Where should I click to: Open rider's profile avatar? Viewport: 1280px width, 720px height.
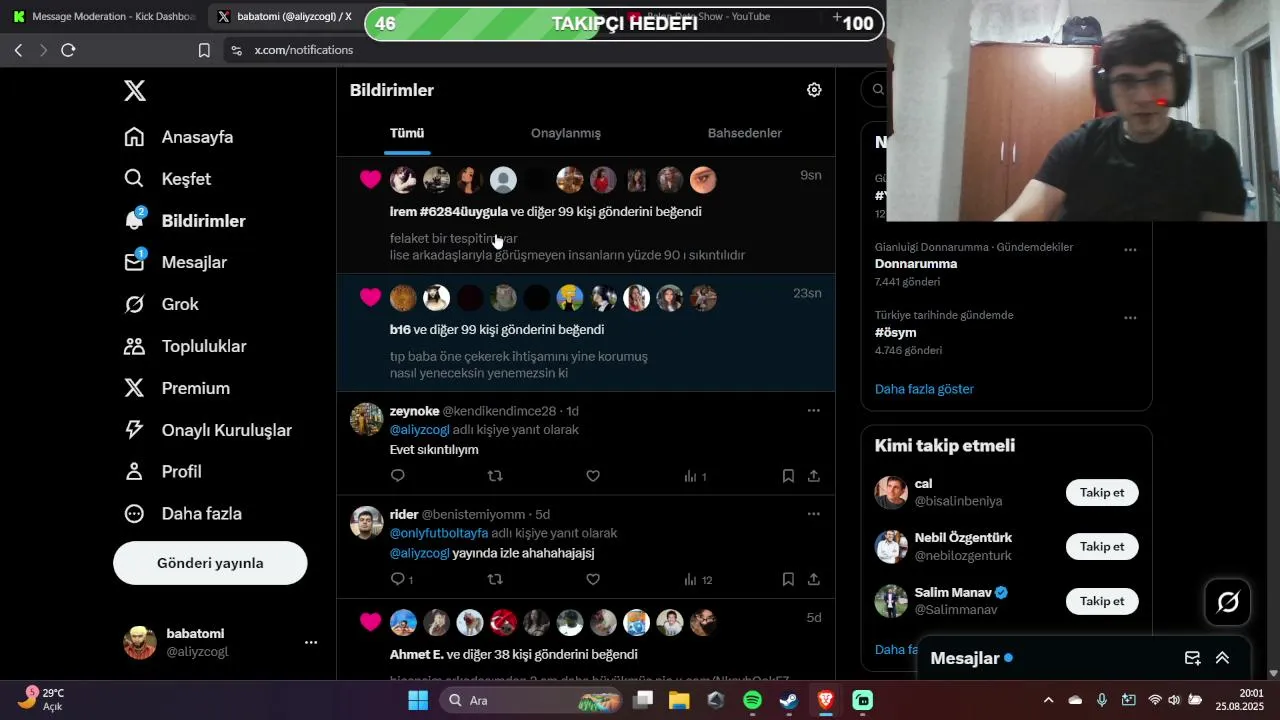click(367, 523)
